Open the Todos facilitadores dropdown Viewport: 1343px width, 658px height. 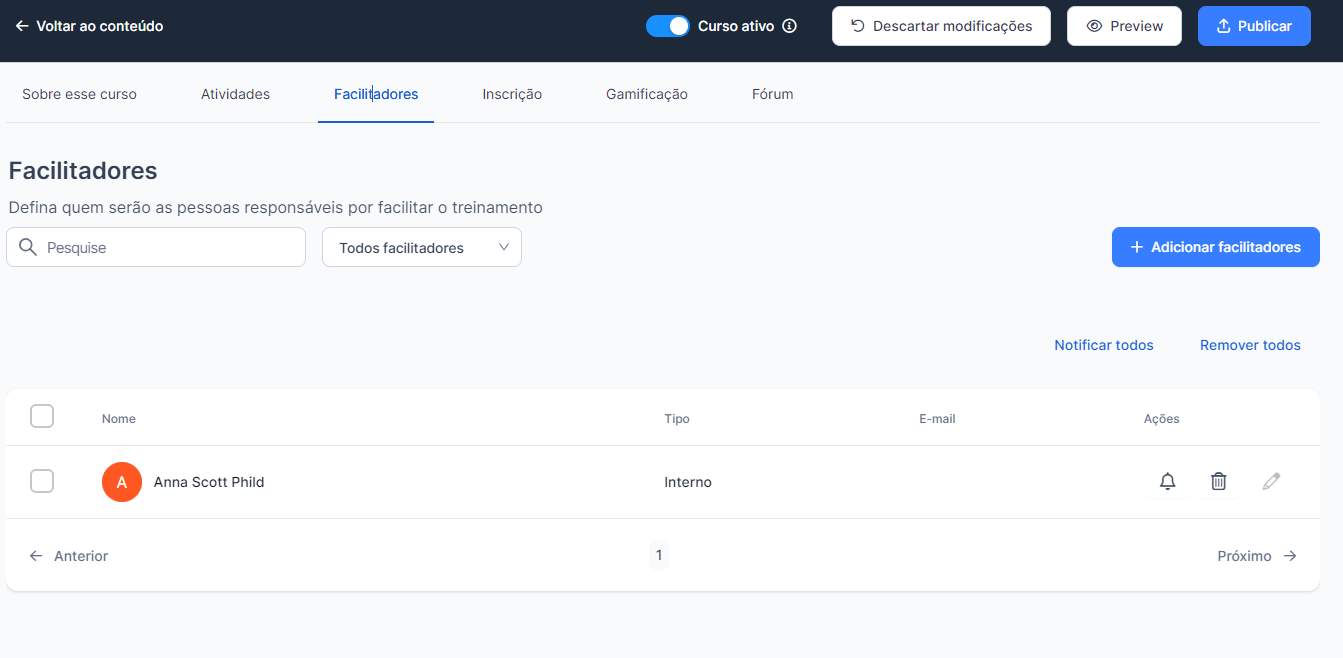(x=421, y=247)
